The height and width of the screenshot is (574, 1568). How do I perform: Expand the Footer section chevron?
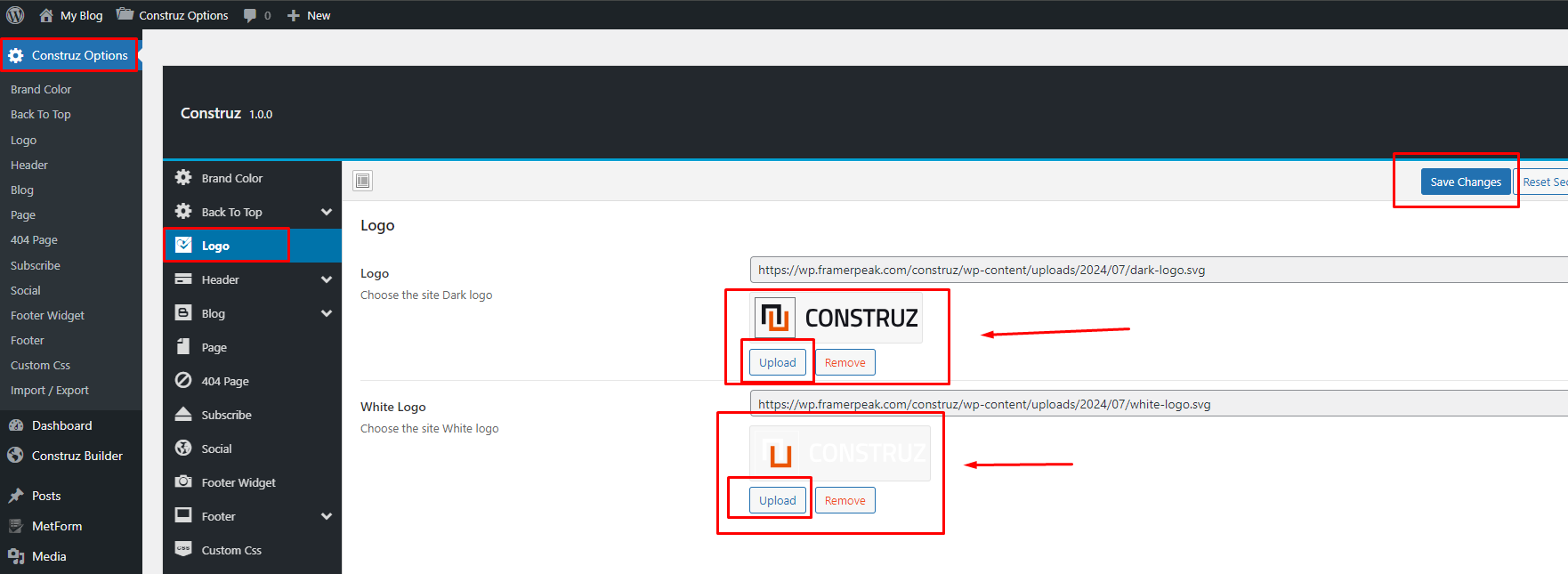click(x=327, y=516)
